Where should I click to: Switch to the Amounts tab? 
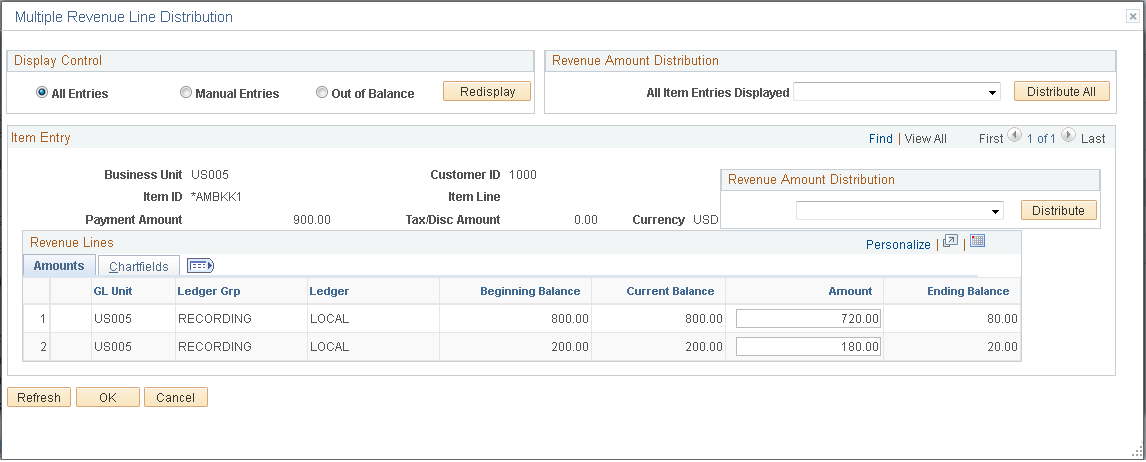coord(59,265)
